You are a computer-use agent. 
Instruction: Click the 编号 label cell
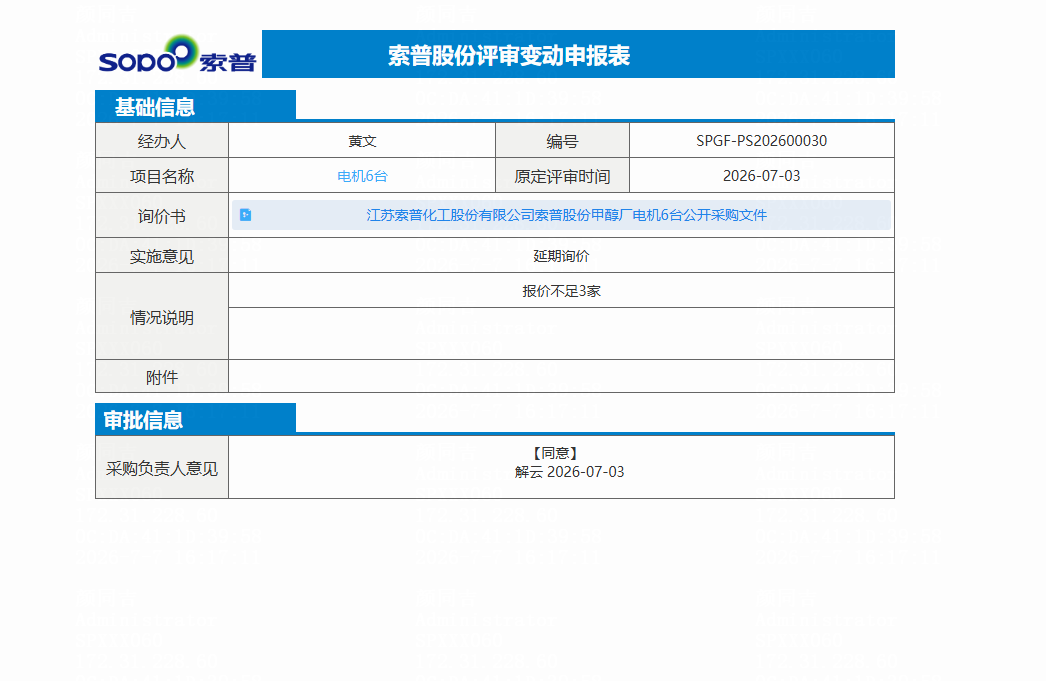[562, 141]
